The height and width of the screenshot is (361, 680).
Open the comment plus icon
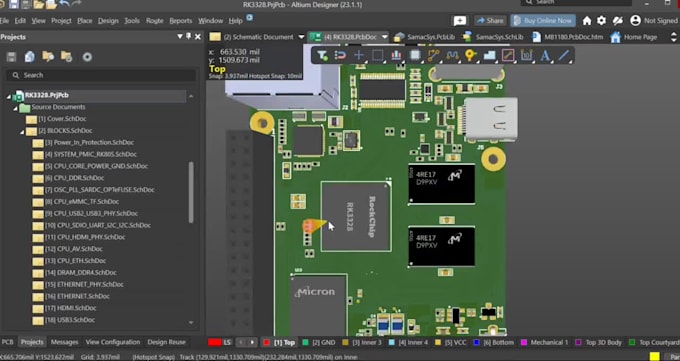460,21
